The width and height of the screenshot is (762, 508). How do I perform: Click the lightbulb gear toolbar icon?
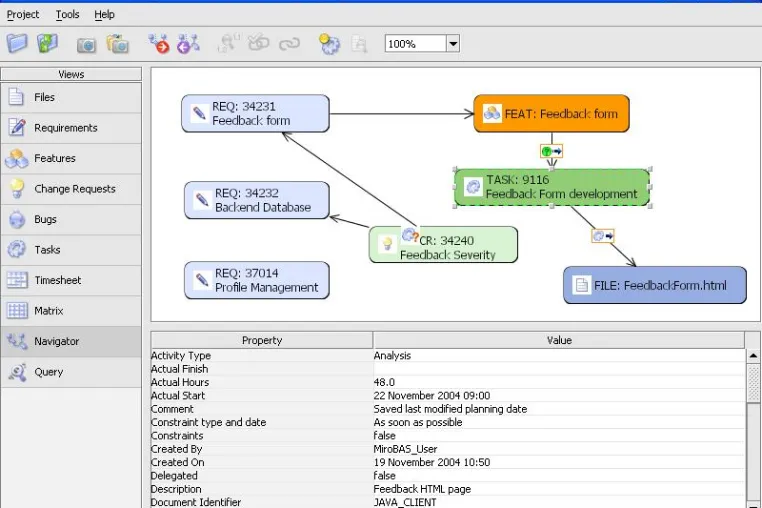[329, 44]
